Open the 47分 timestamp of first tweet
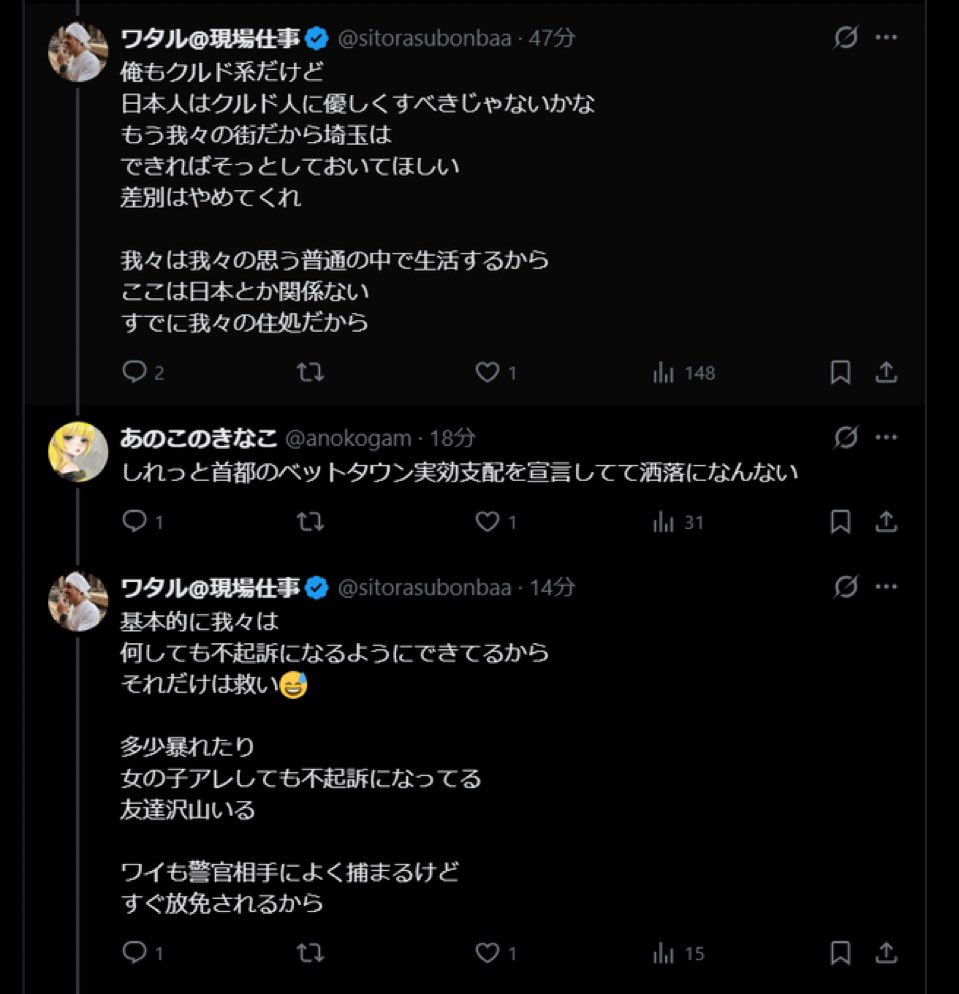The width and height of the screenshot is (959, 994). pyautogui.click(x=552, y=39)
